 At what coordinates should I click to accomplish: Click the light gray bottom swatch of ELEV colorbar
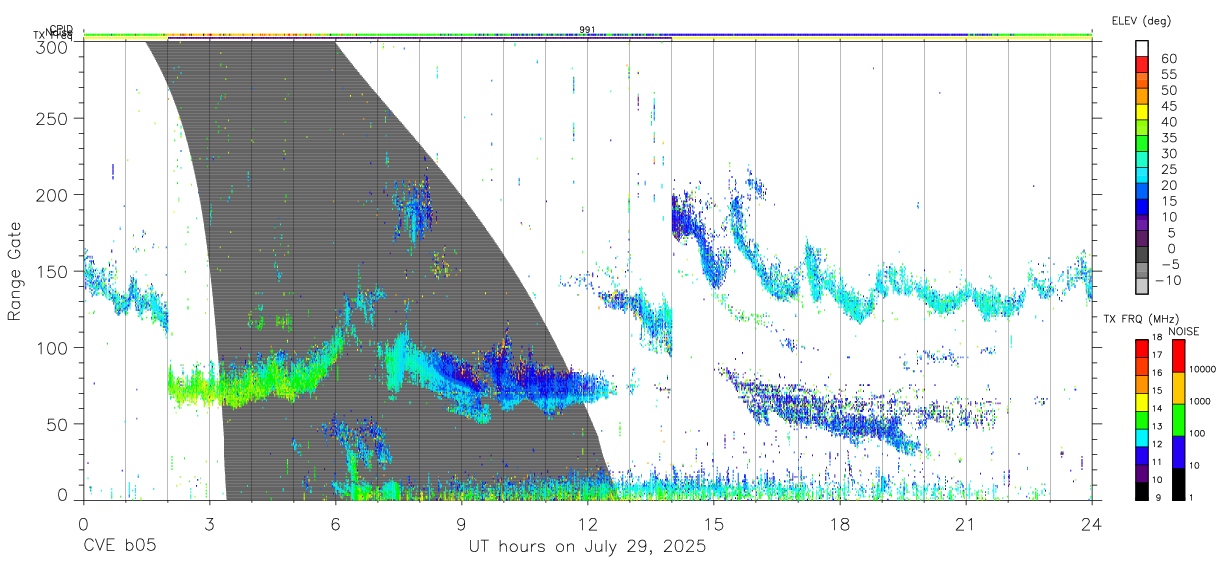tap(1142, 286)
